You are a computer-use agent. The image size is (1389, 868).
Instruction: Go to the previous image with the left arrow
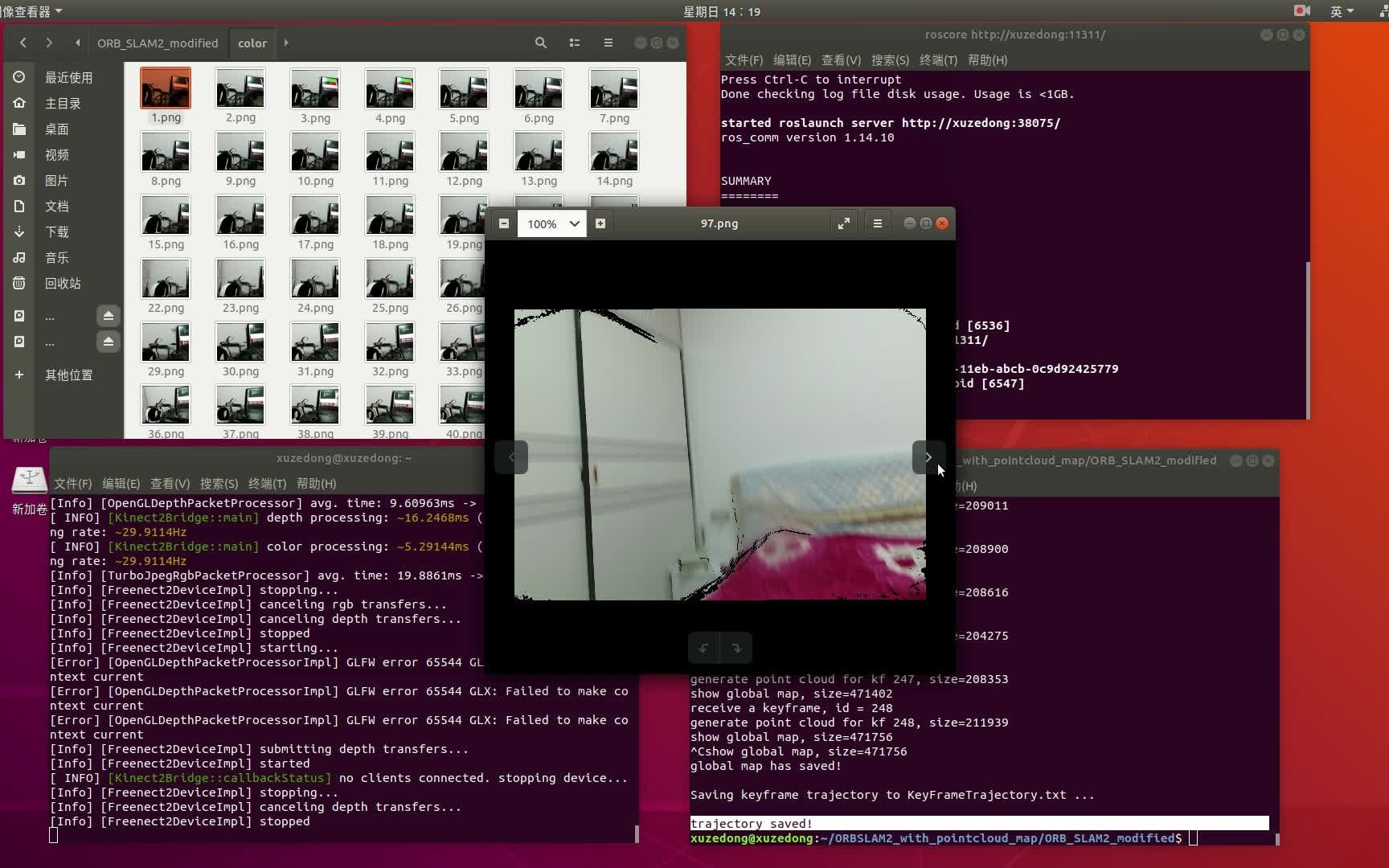(511, 457)
